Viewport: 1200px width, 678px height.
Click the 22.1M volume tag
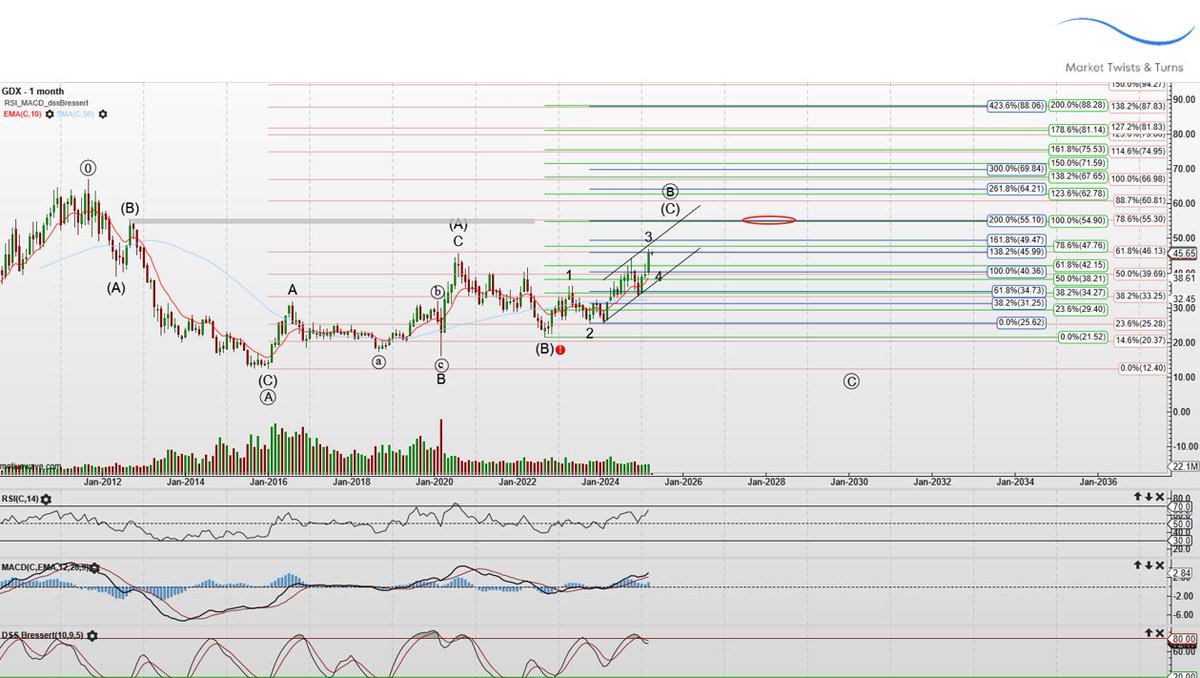[1184, 466]
